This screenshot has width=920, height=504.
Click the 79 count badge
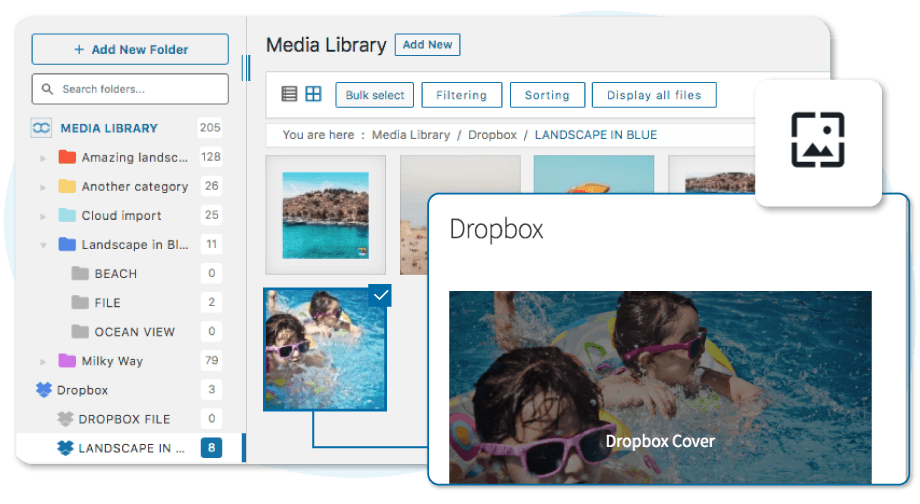pyautogui.click(x=211, y=360)
